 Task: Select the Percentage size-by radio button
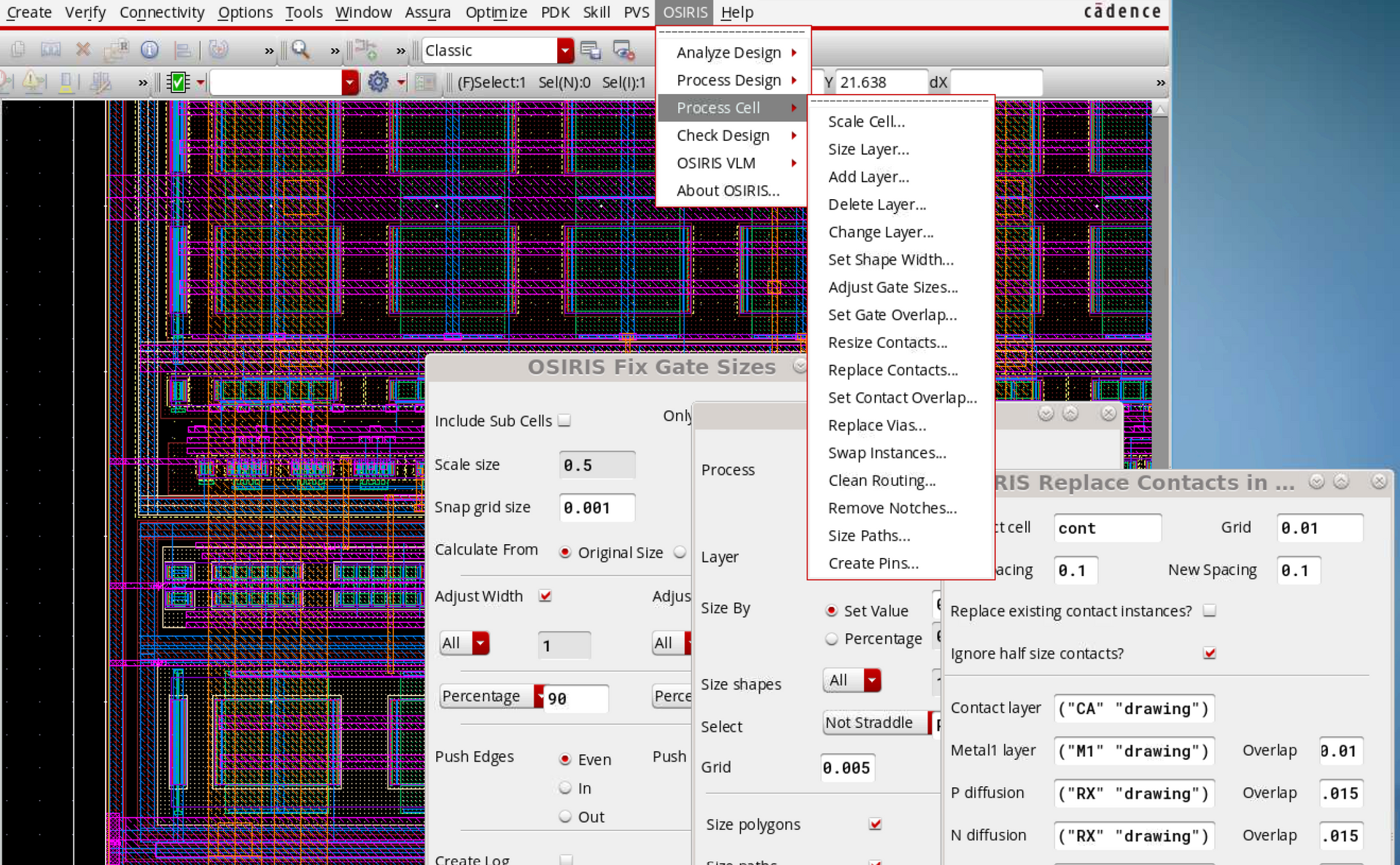coord(831,639)
